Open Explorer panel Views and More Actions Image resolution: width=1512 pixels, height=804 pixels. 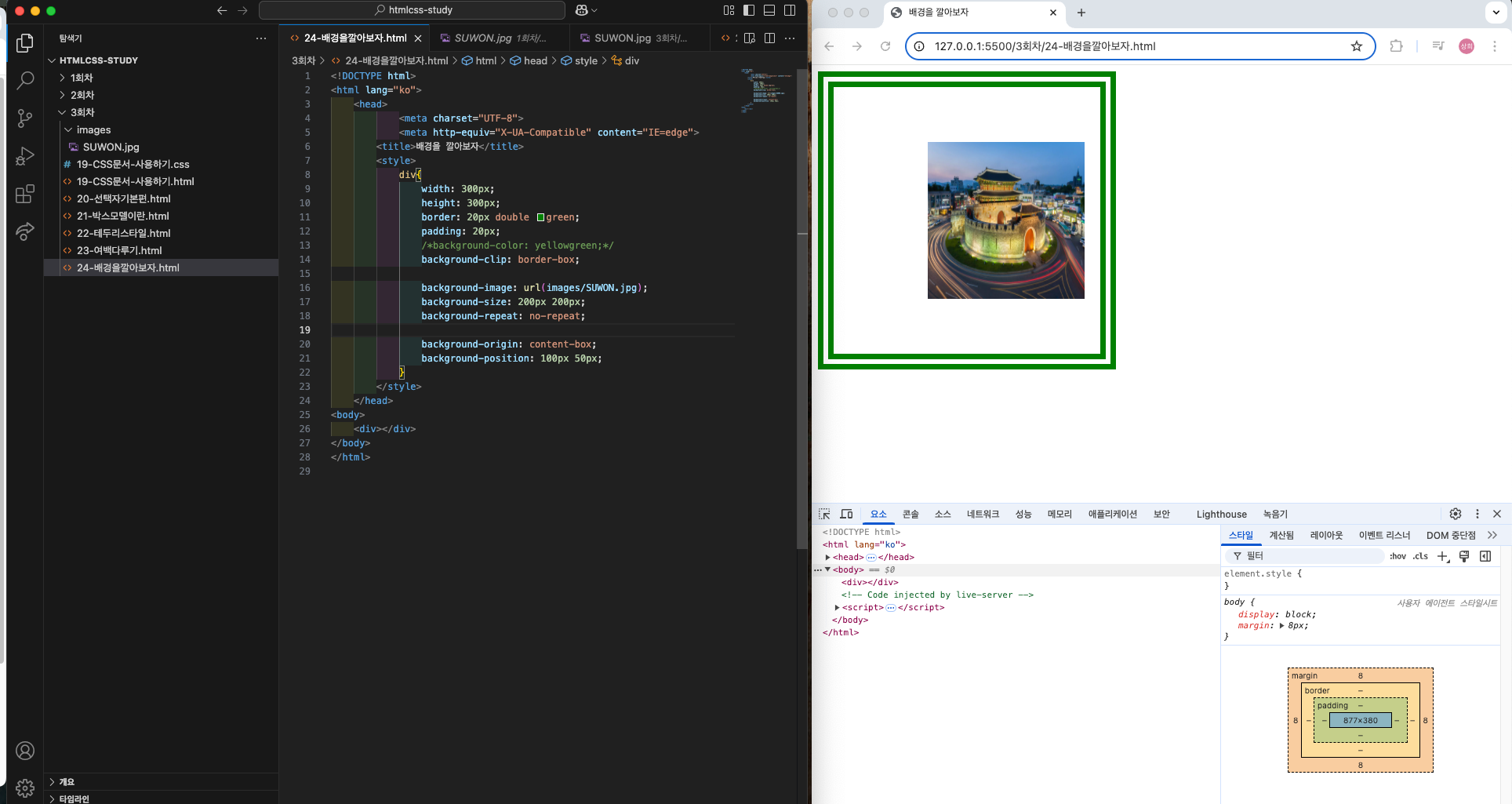click(261, 38)
